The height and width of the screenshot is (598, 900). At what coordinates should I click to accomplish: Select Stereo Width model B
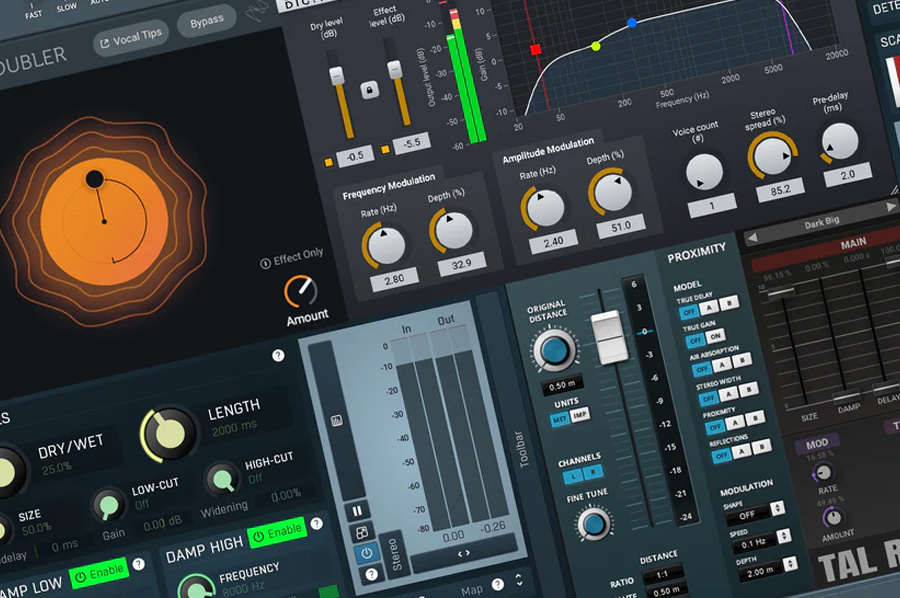coord(748,390)
